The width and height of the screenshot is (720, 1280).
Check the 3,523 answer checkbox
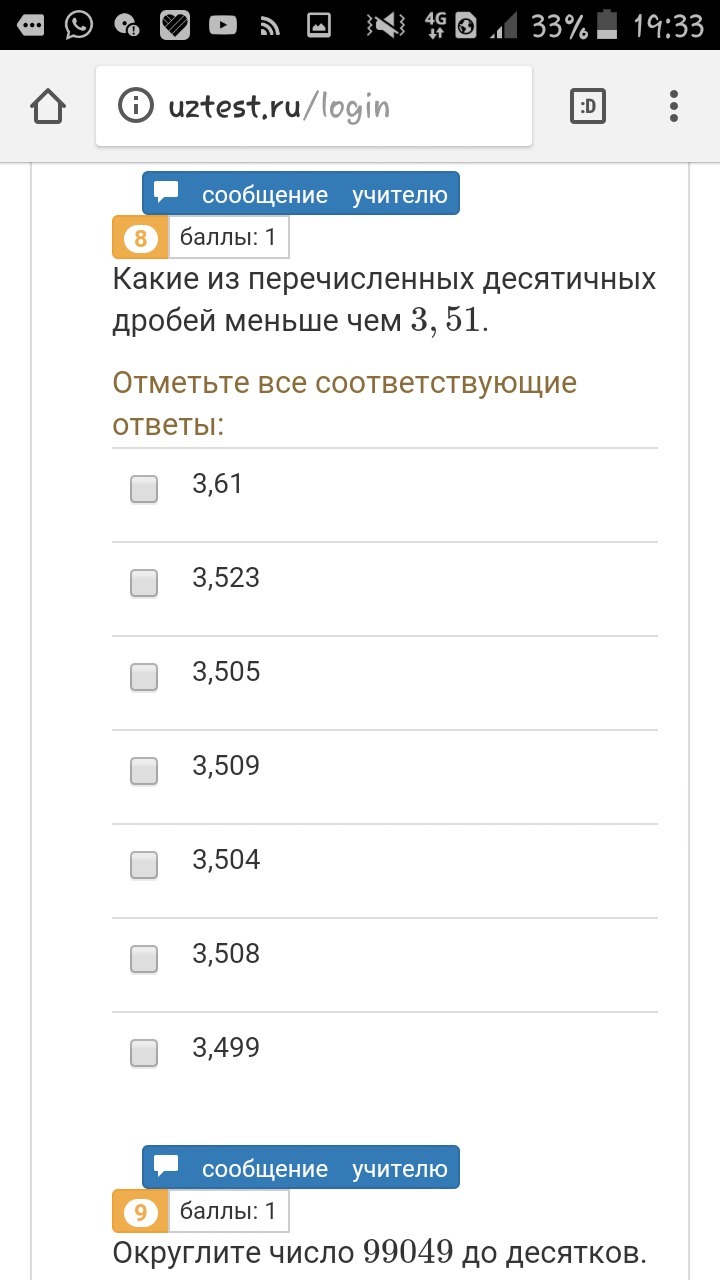tap(144, 583)
